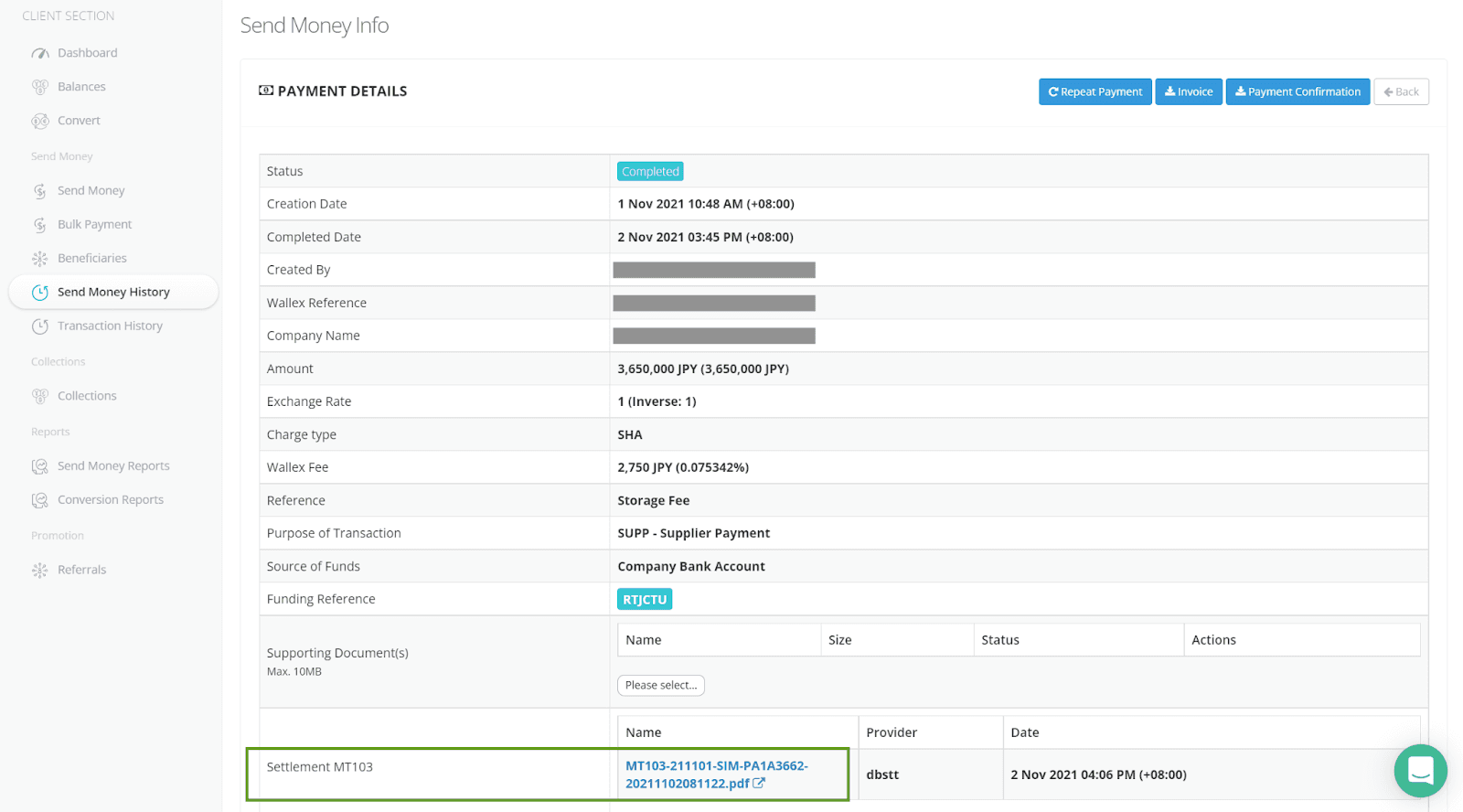
Task: Download the Invoice
Action: click(1189, 91)
